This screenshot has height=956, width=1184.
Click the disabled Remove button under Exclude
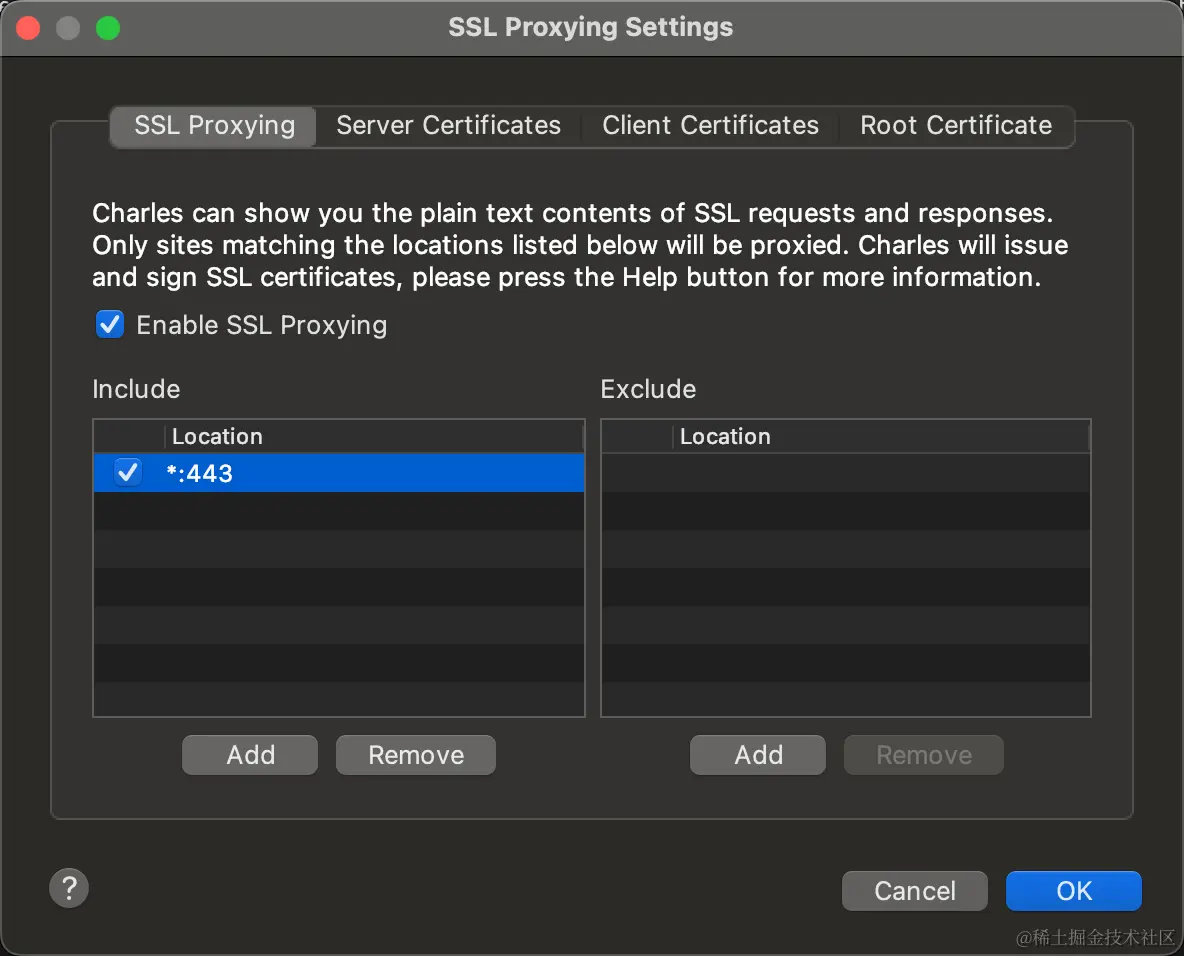coord(923,755)
